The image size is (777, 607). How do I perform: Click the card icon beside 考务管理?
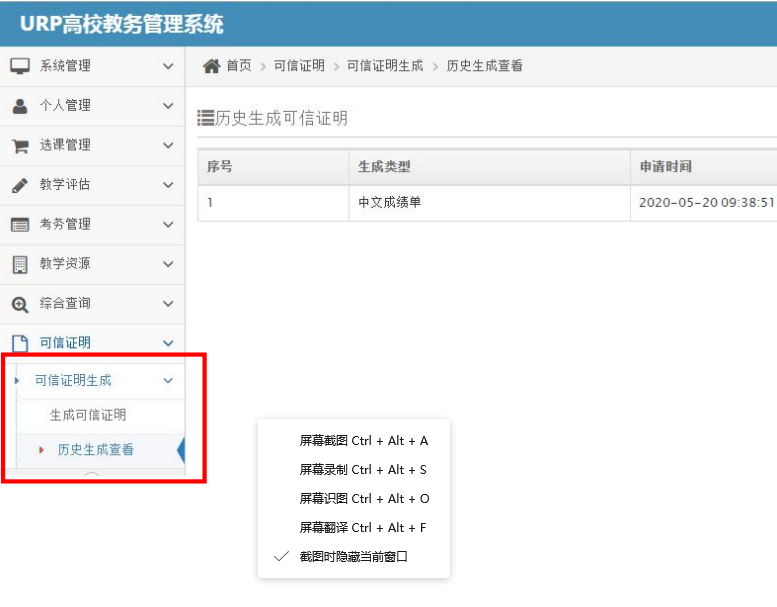20,225
